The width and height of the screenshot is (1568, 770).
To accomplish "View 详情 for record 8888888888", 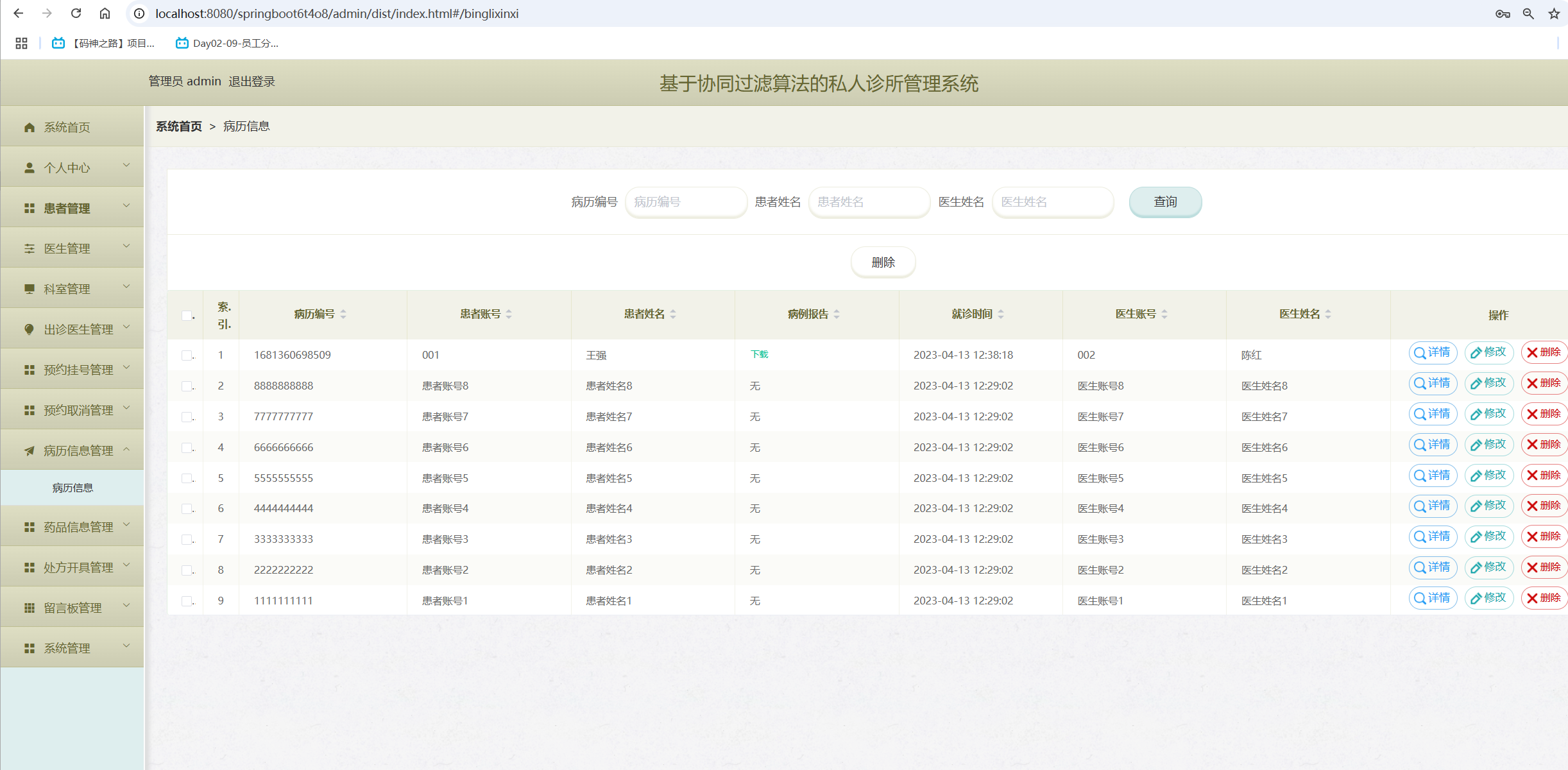I will (x=1433, y=383).
